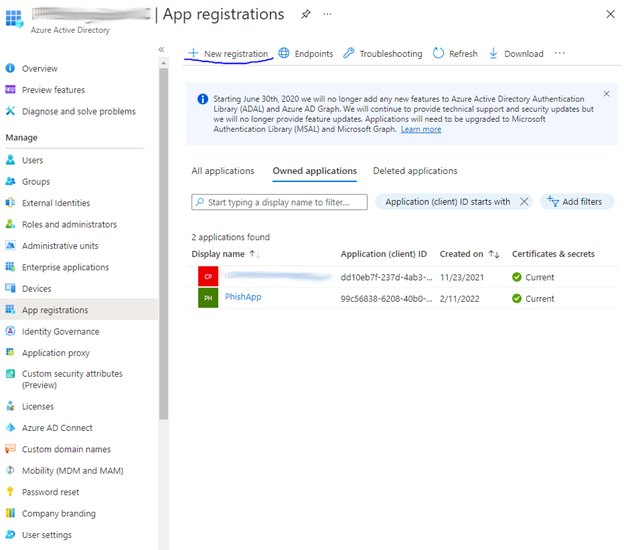Remove the Application (client) ID filter
The width and height of the screenshot is (624, 550).
coord(525,202)
